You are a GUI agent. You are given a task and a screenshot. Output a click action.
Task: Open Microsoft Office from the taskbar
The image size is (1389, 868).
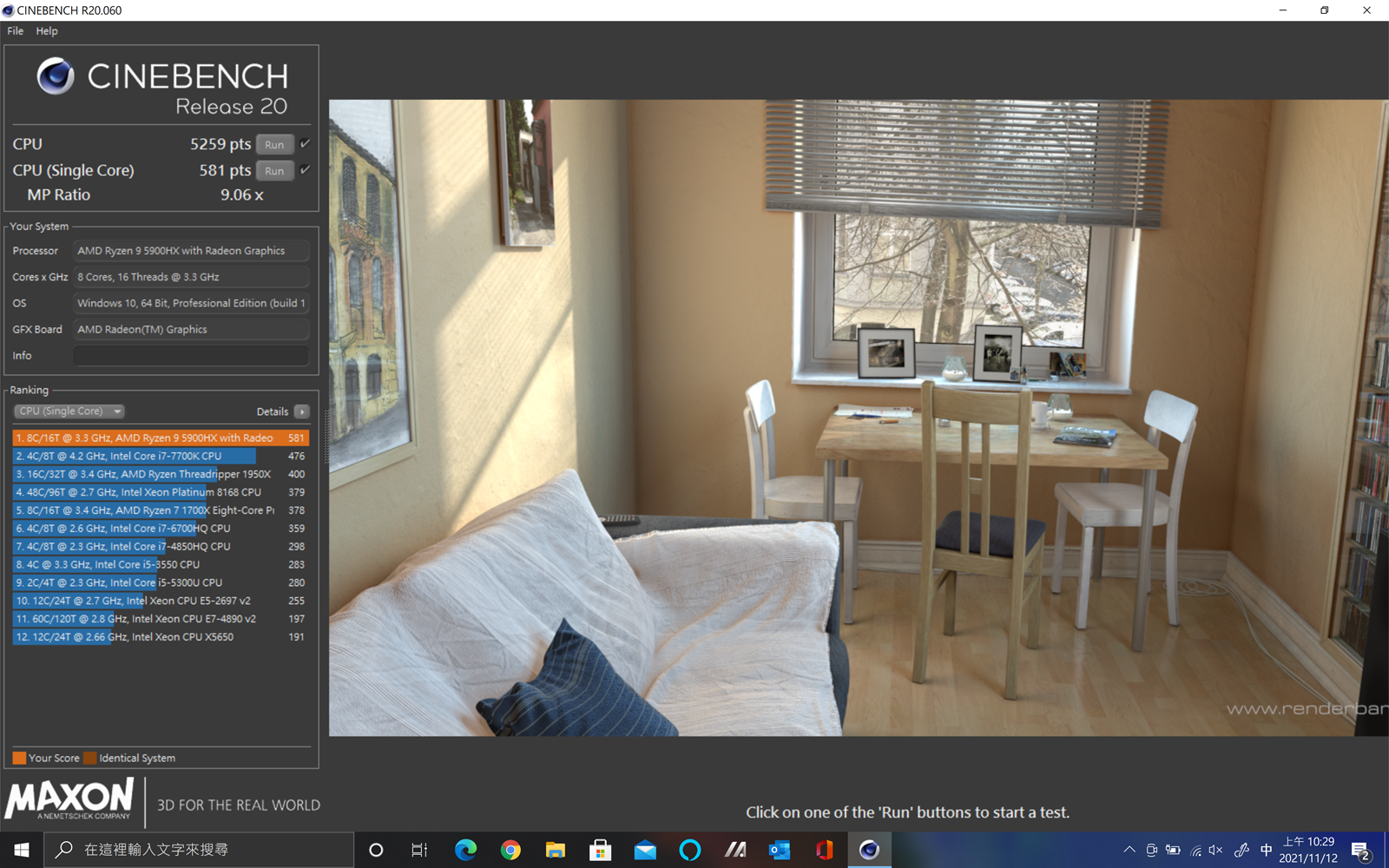click(x=825, y=850)
